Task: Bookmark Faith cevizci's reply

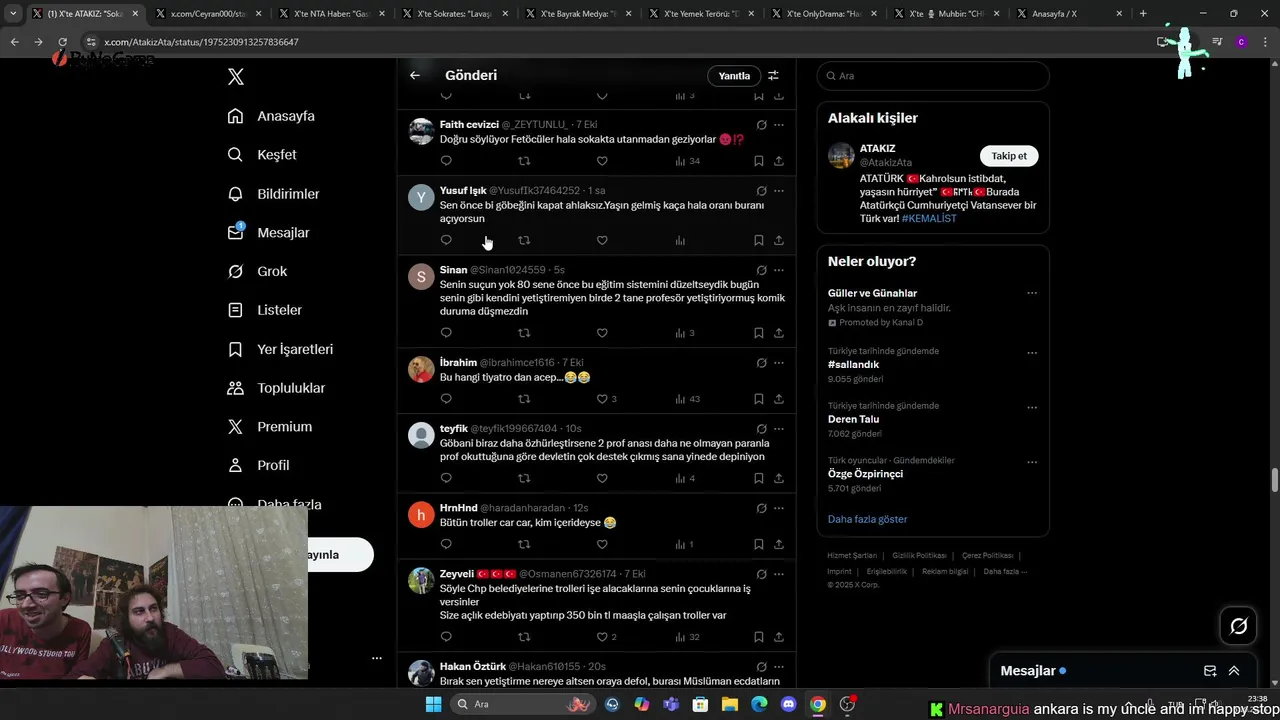Action: coord(758,161)
